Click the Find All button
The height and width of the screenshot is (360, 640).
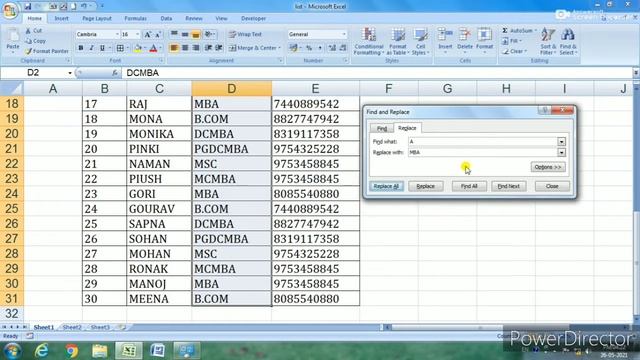point(469,186)
